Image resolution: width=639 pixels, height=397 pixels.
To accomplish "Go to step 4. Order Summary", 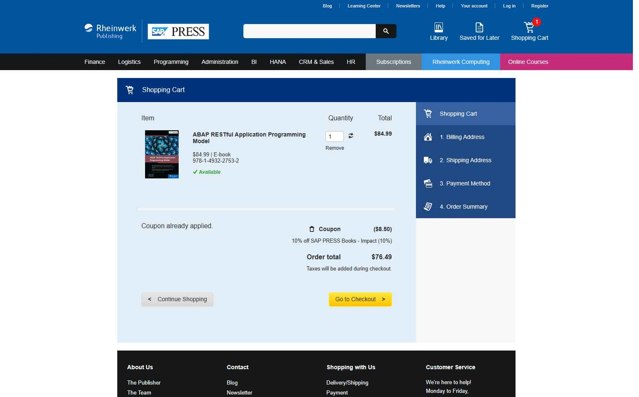I will (465, 207).
